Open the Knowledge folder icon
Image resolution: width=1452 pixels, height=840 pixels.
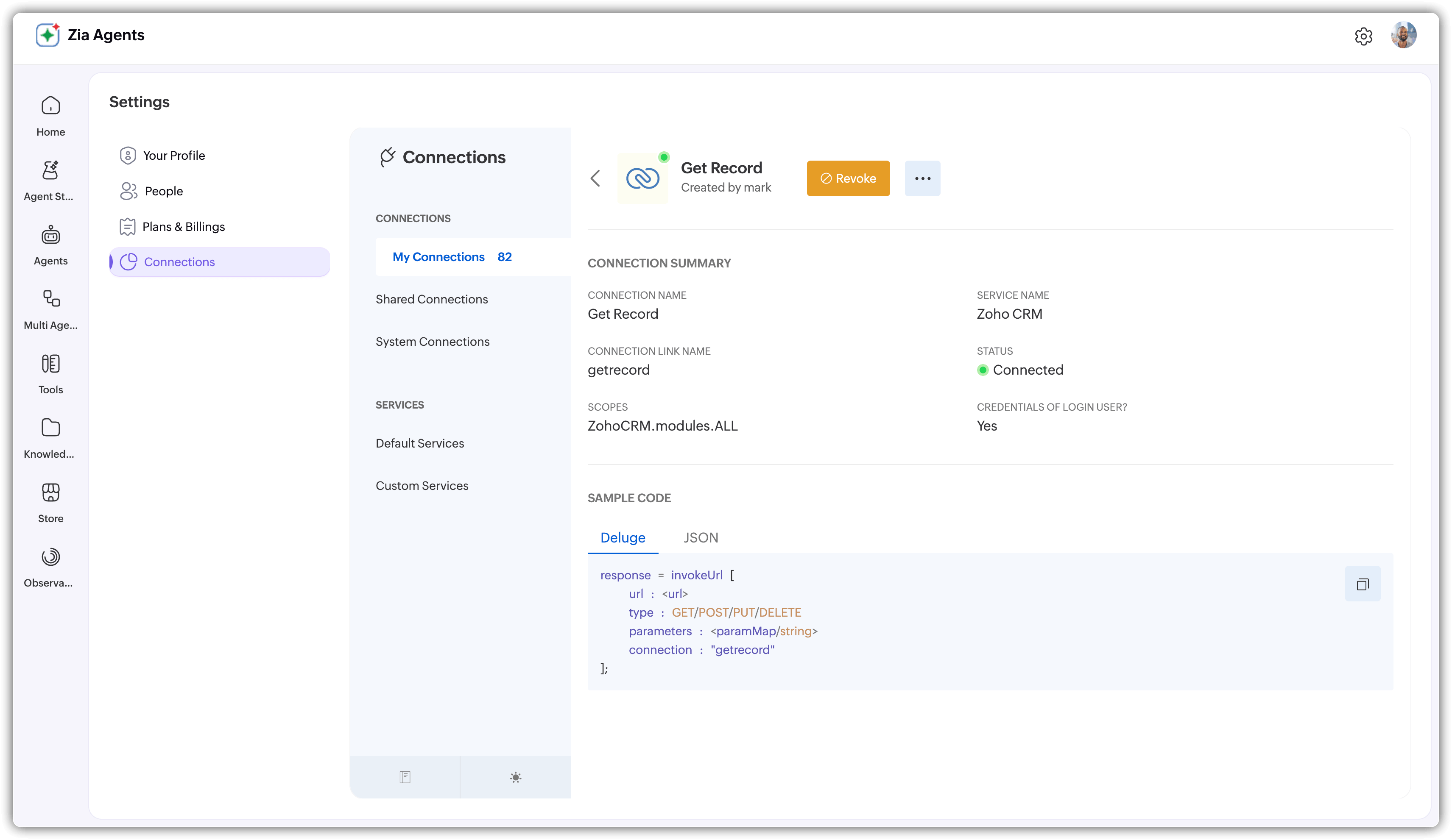coord(51,437)
